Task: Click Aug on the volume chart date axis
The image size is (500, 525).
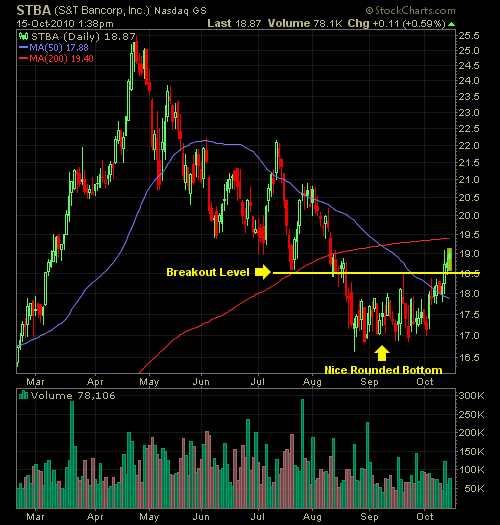Action: pos(312,517)
